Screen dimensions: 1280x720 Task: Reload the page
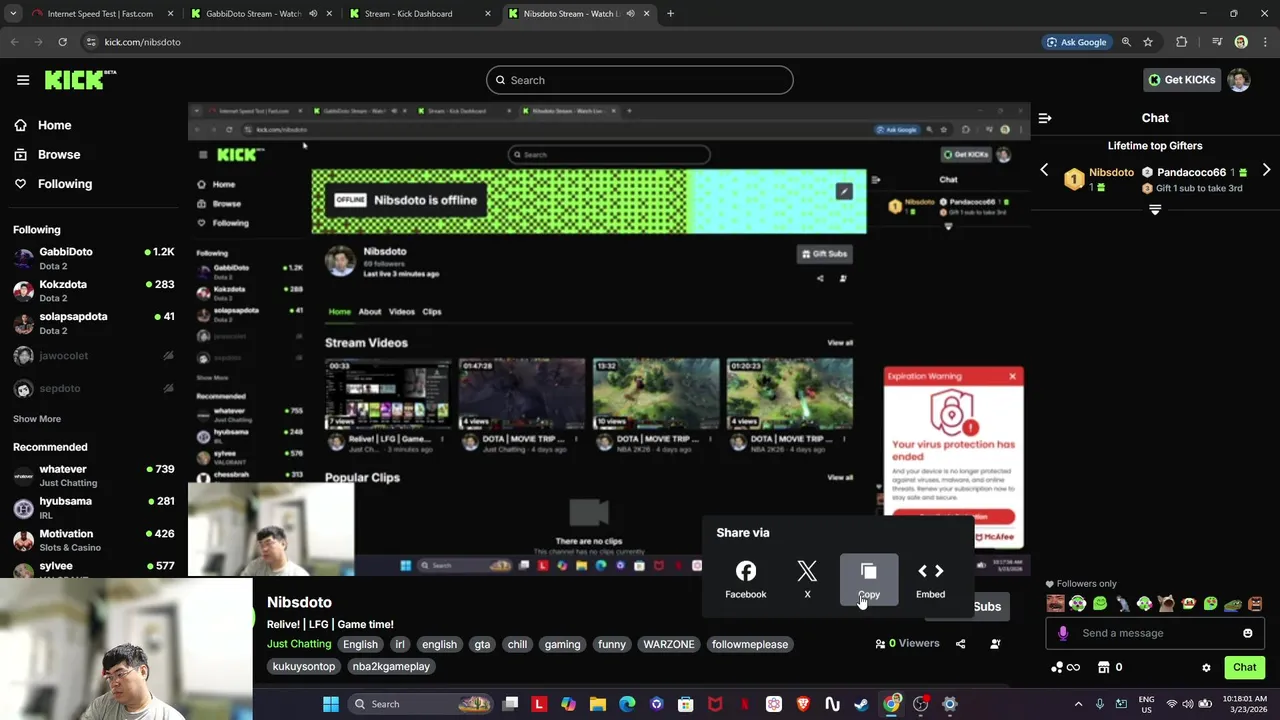(x=62, y=42)
